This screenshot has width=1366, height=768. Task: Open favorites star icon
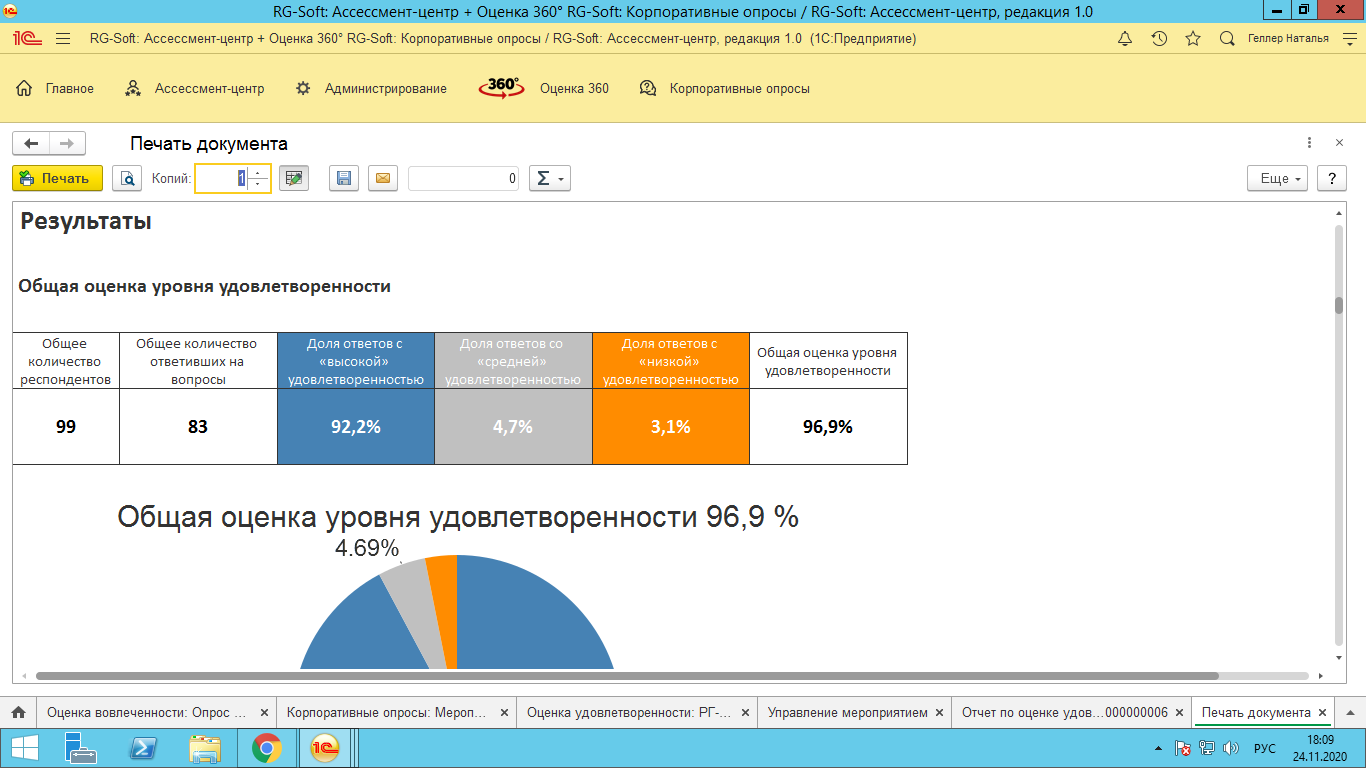1193,39
